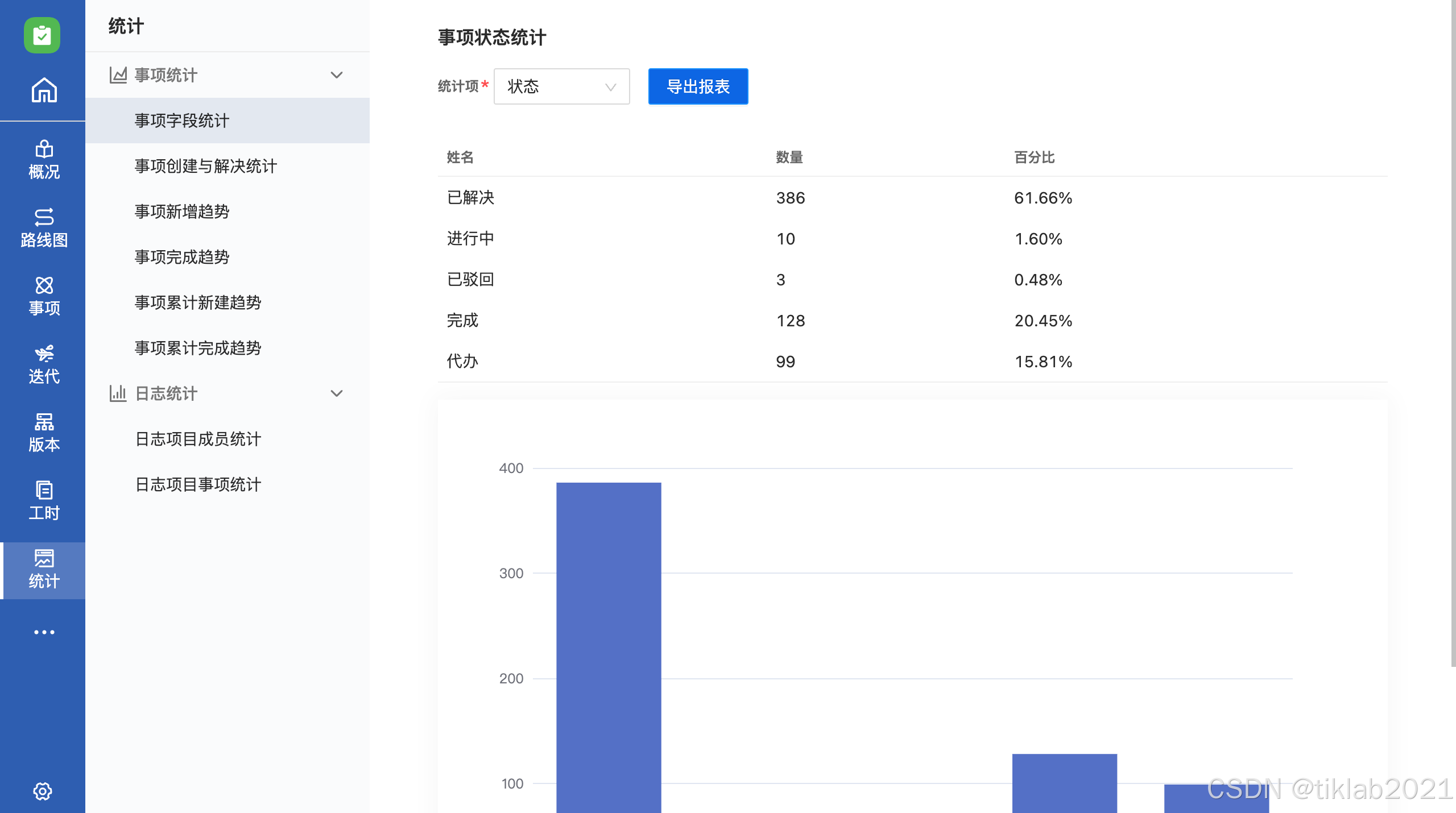Open the 统计项 状态 dropdown
Screen dimensions: 1456x813
(561, 86)
